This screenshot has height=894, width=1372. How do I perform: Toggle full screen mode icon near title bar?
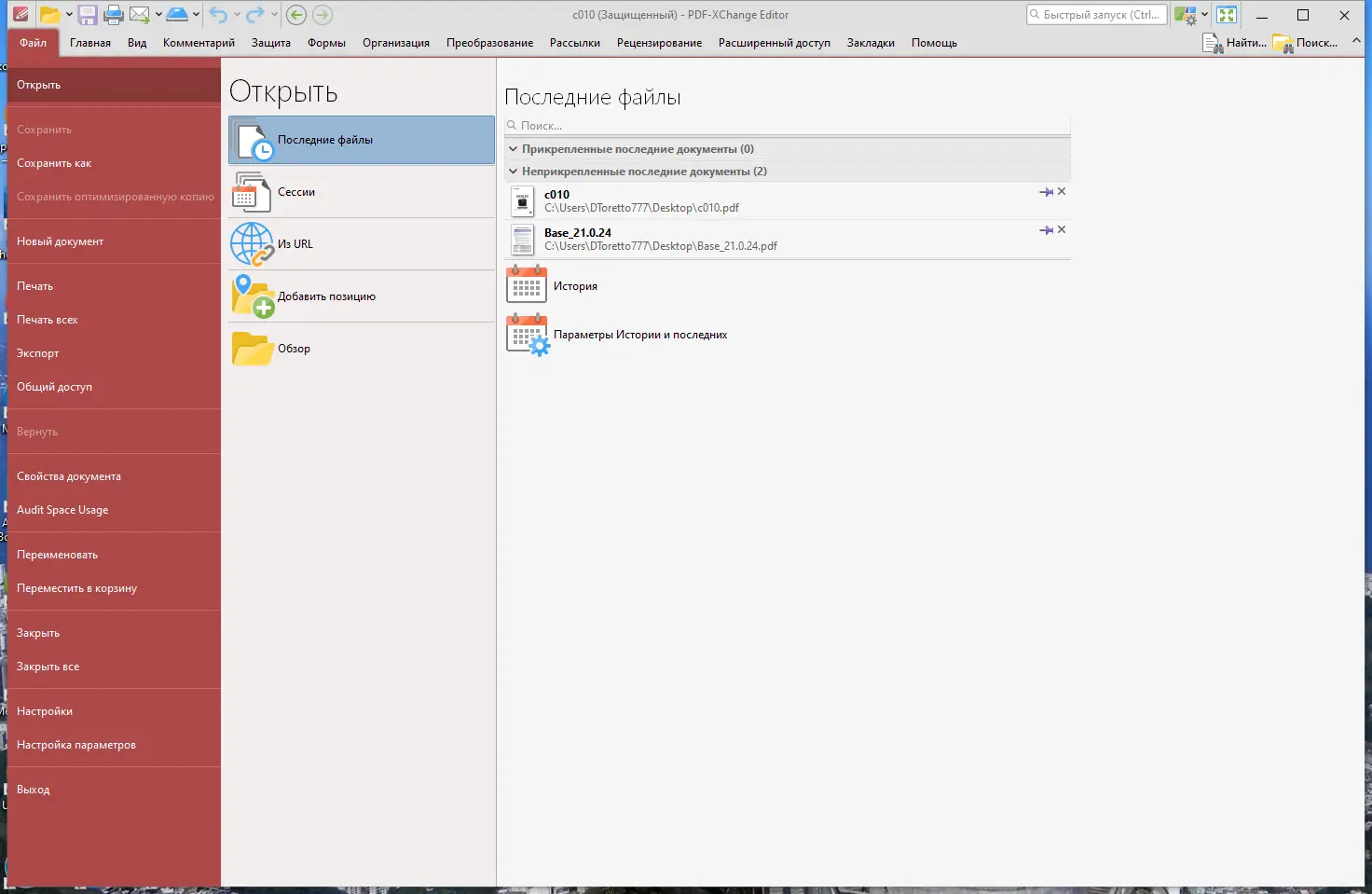(x=1227, y=14)
